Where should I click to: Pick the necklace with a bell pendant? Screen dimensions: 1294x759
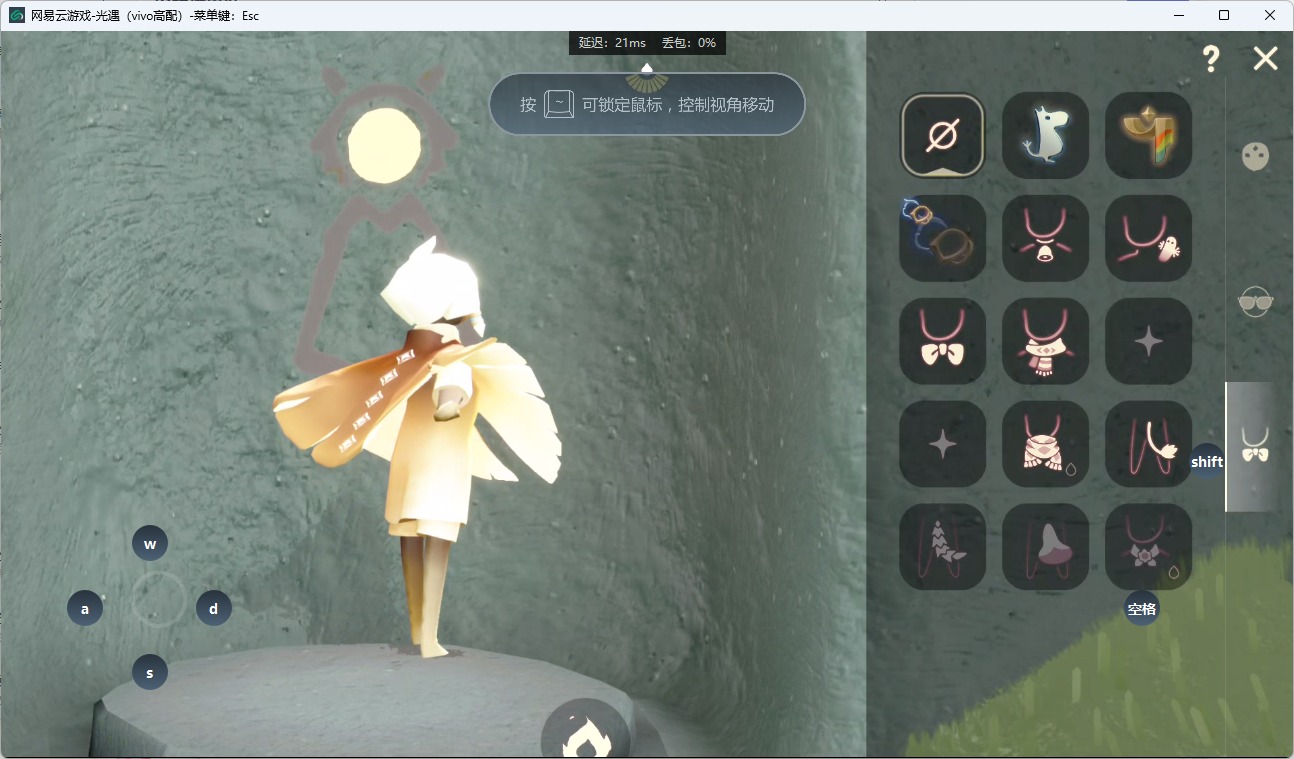click(x=1045, y=238)
